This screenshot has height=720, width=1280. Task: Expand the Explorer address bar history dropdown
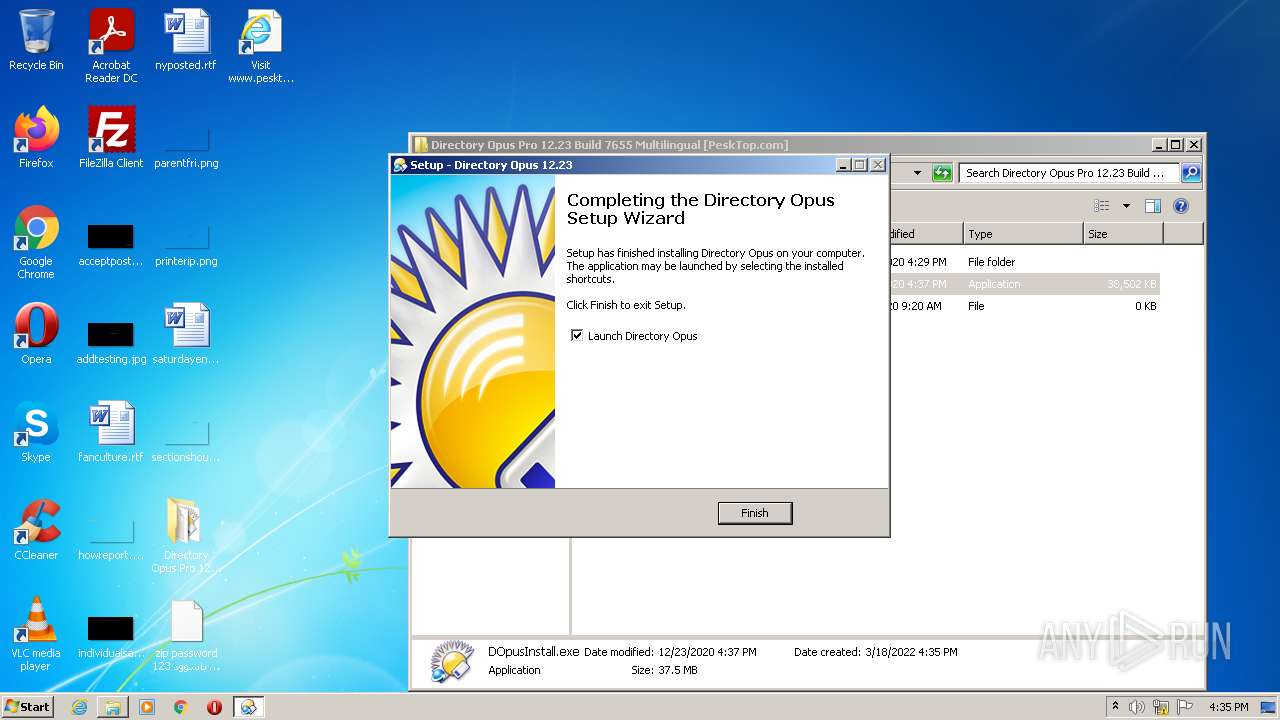[917, 173]
